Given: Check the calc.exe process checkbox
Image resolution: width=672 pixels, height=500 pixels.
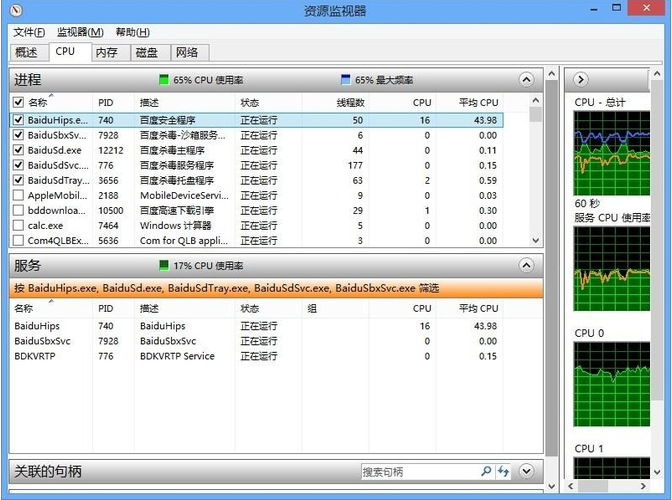Looking at the screenshot, I should pyautogui.click(x=18, y=225).
